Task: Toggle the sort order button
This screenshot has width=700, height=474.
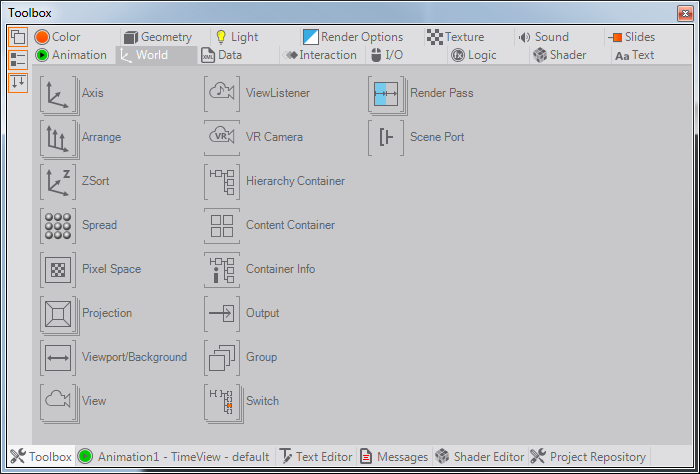Action: [x=18, y=83]
